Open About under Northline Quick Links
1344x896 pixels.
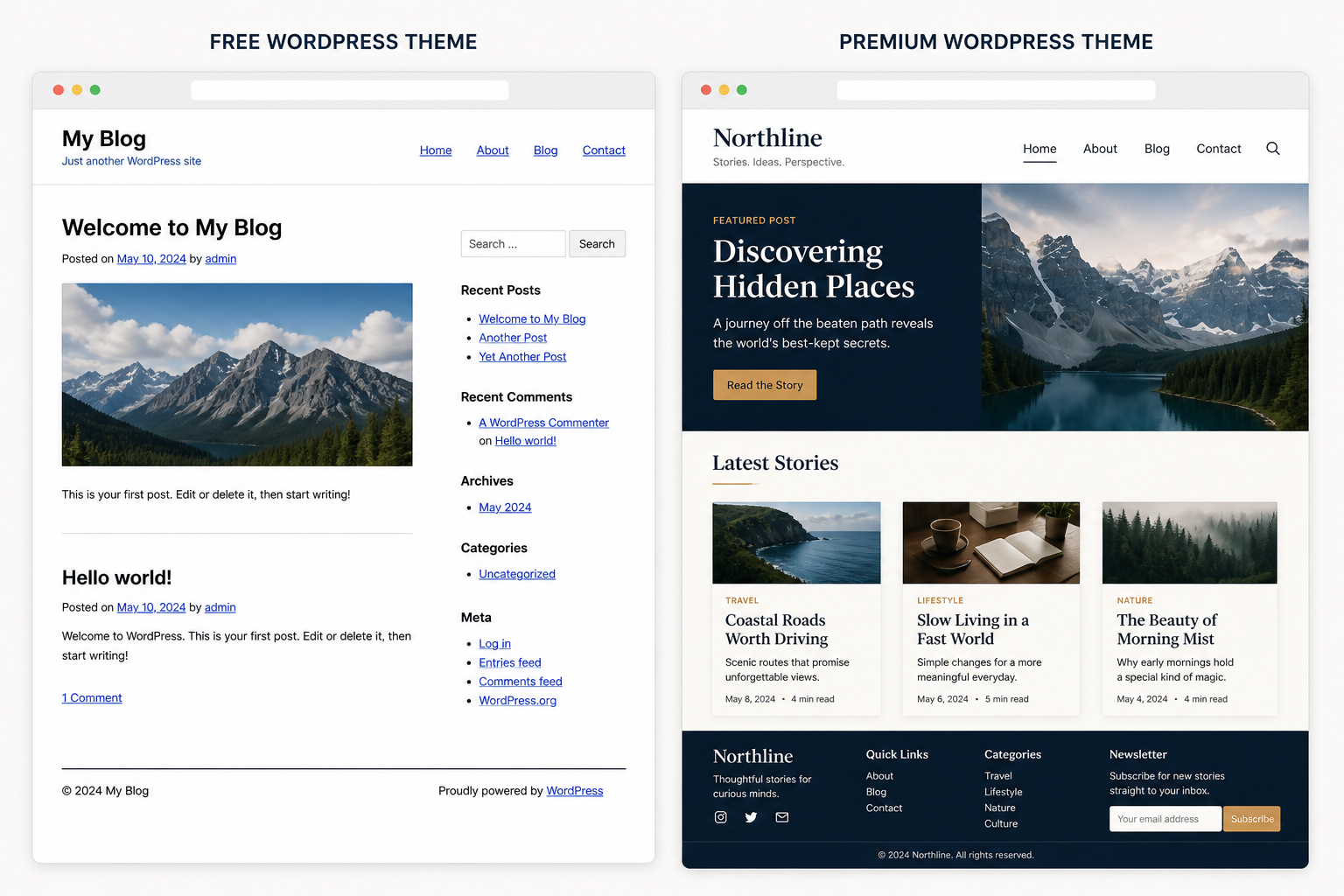(879, 776)
